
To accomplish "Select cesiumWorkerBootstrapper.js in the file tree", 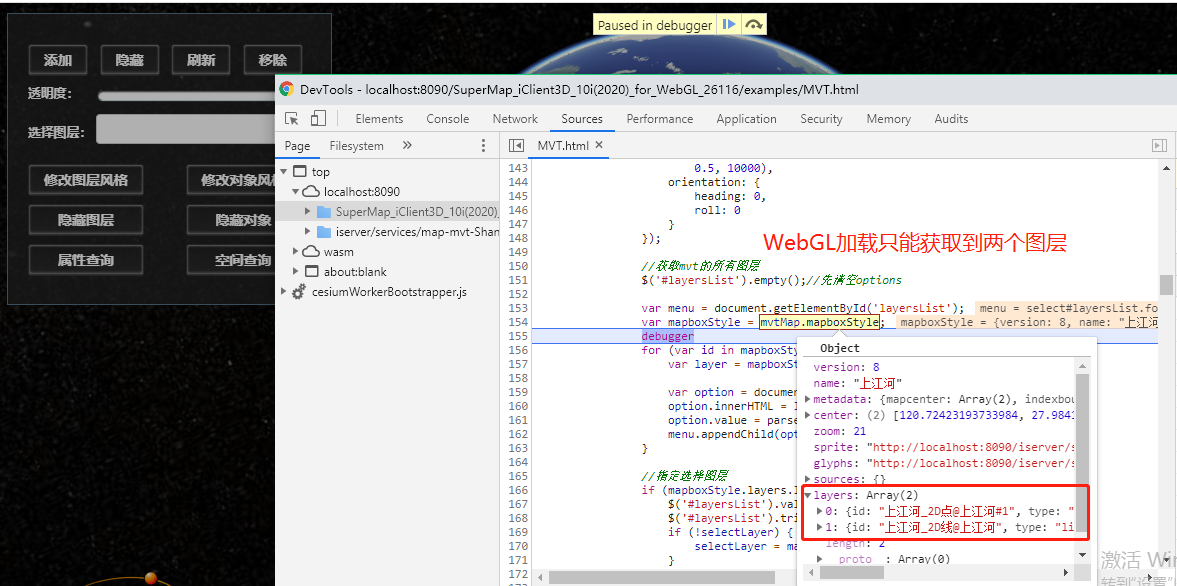I will [389, 292].
